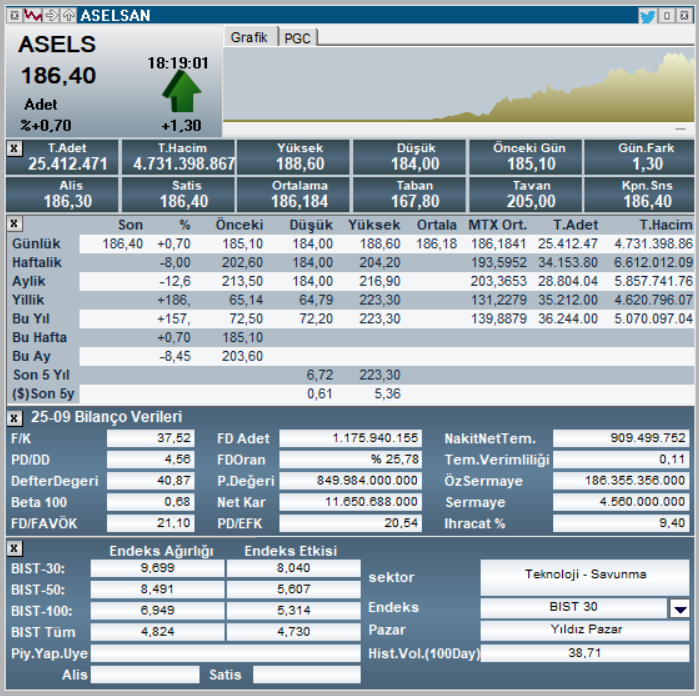Click the Twitter bird icon
The image size is (699, 696).
(x=647, y=16)
